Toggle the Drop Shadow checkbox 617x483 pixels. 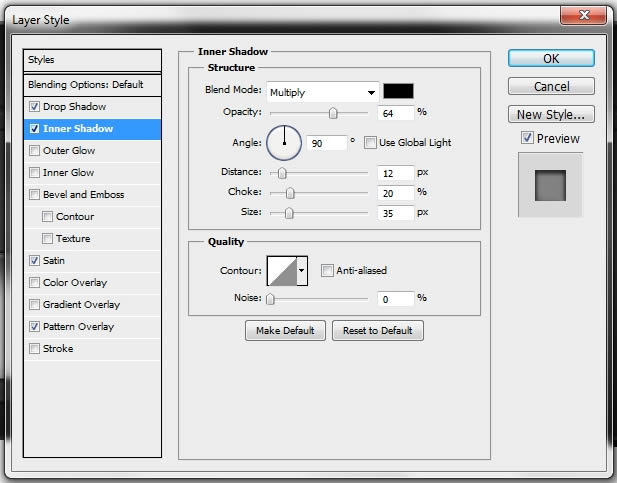click(35, 107)
